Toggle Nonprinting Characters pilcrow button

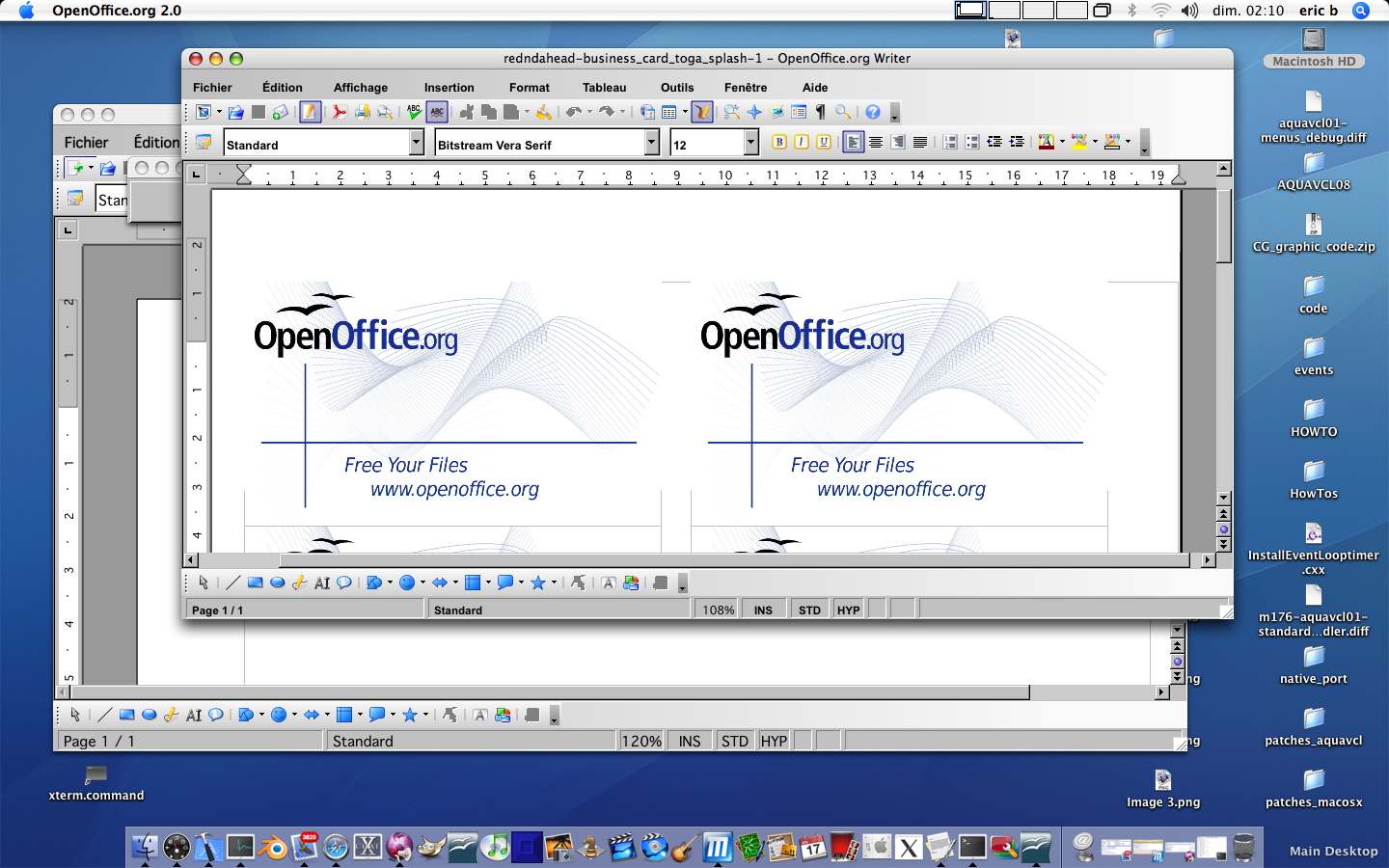pos(821,112)
